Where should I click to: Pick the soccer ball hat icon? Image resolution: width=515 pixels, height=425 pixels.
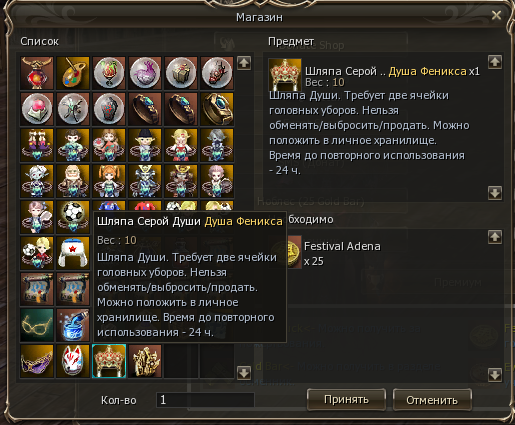point(73,217)
